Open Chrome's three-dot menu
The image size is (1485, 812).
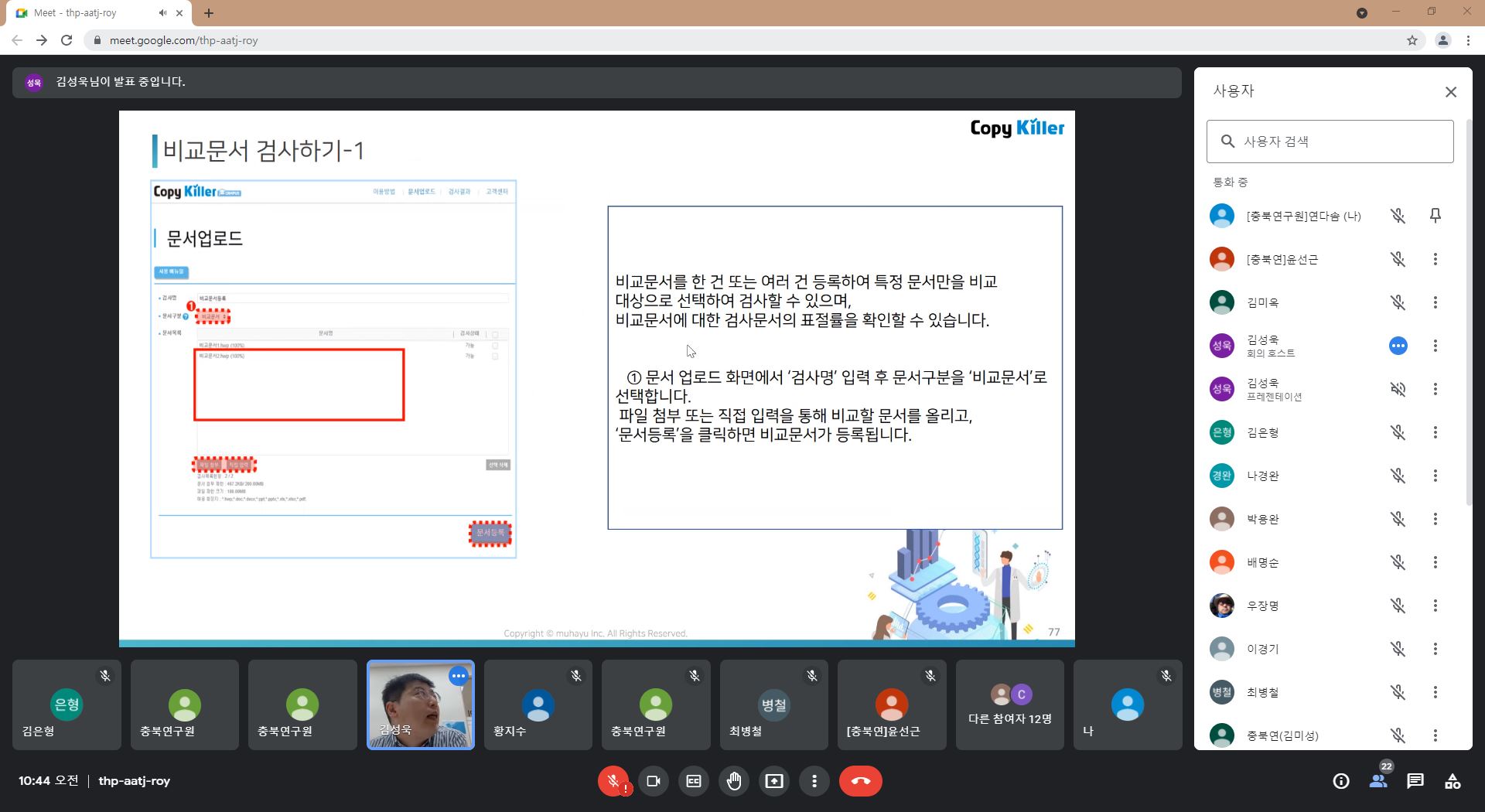pyautogui.click(x=1468, y=40)
